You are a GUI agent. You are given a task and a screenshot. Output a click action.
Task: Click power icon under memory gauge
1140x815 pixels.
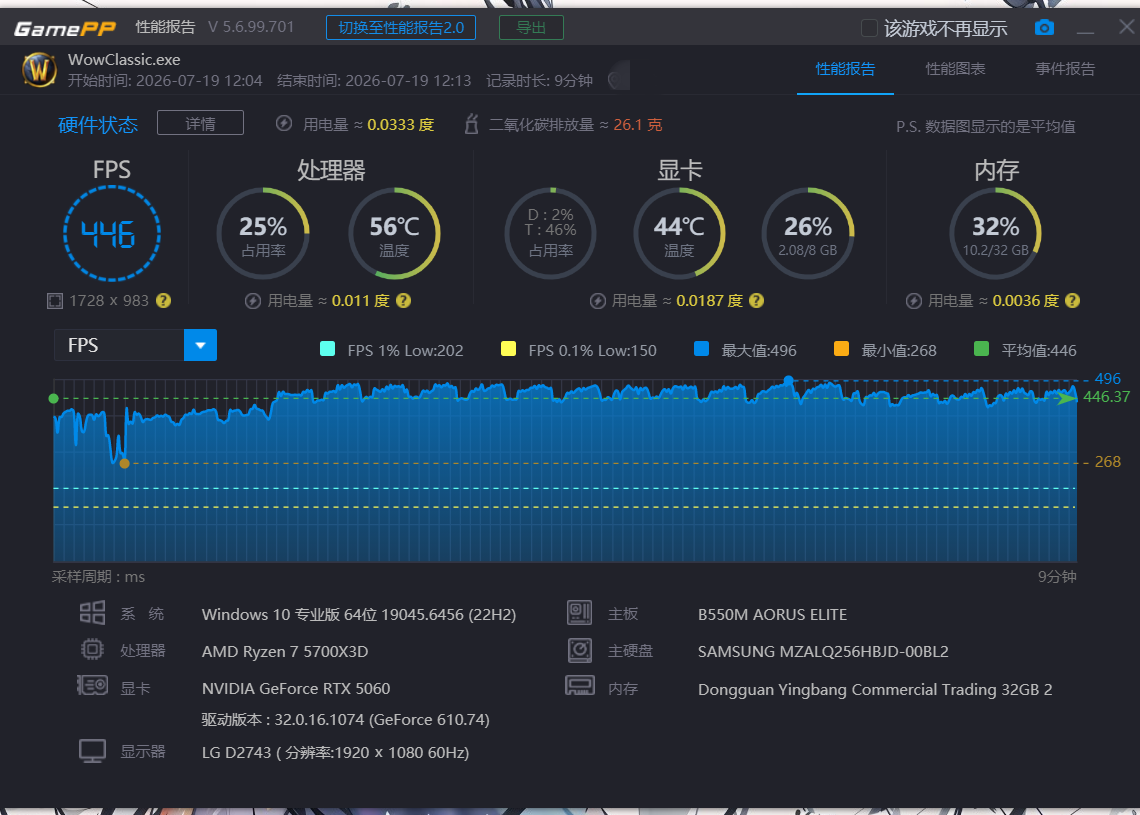click(914, 301)
